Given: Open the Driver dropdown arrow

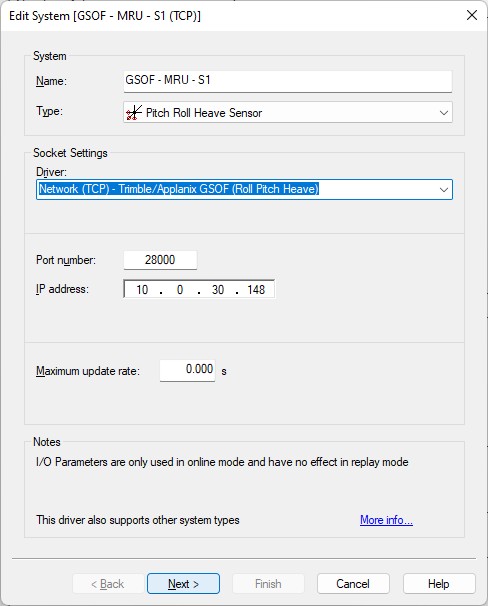Looking at the screenshot, I should click(444, 190).
